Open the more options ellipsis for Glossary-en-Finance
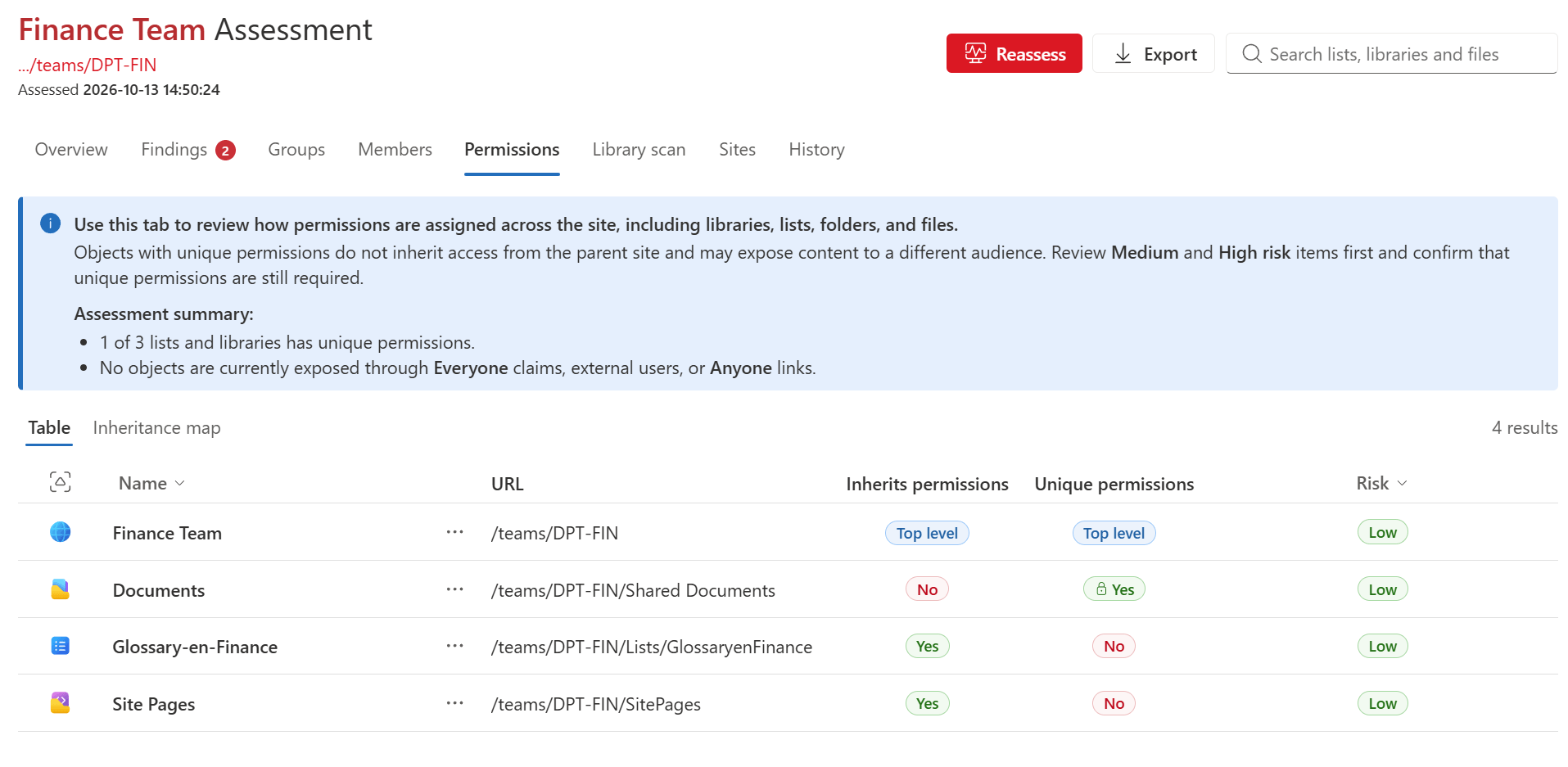The height and width of the screenshot is (767, 1568). (454, 646)
